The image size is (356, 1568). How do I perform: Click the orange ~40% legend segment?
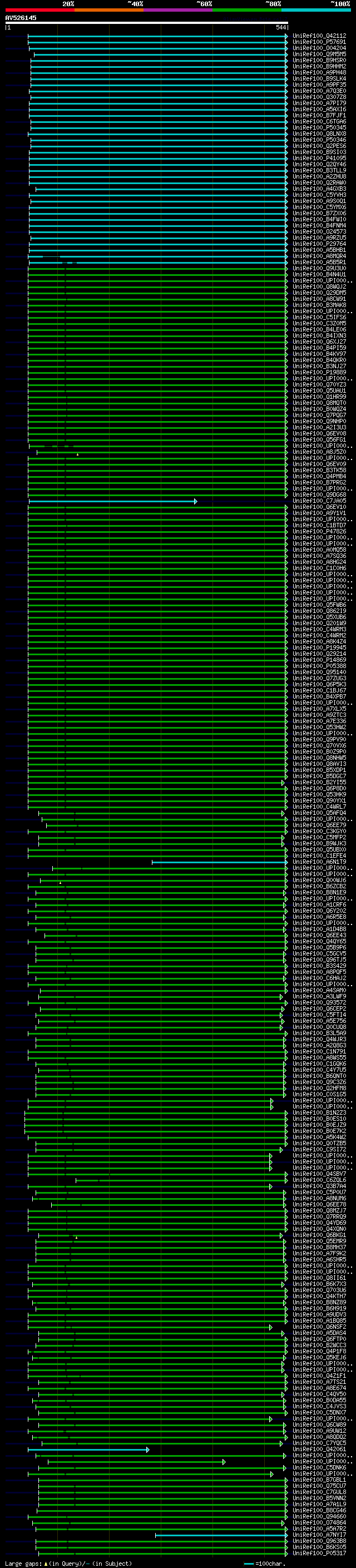point(109,10)
